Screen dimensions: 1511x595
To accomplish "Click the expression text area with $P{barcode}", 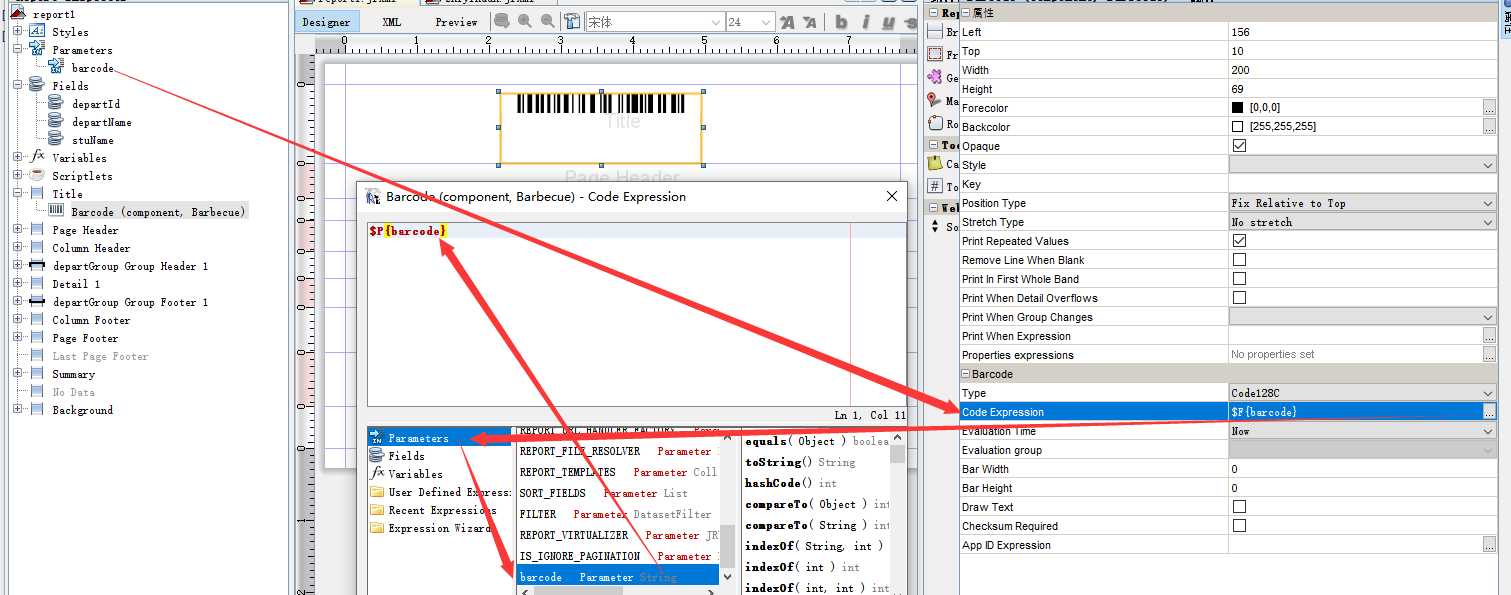I will pyautogui.click(x=636, y=313).
